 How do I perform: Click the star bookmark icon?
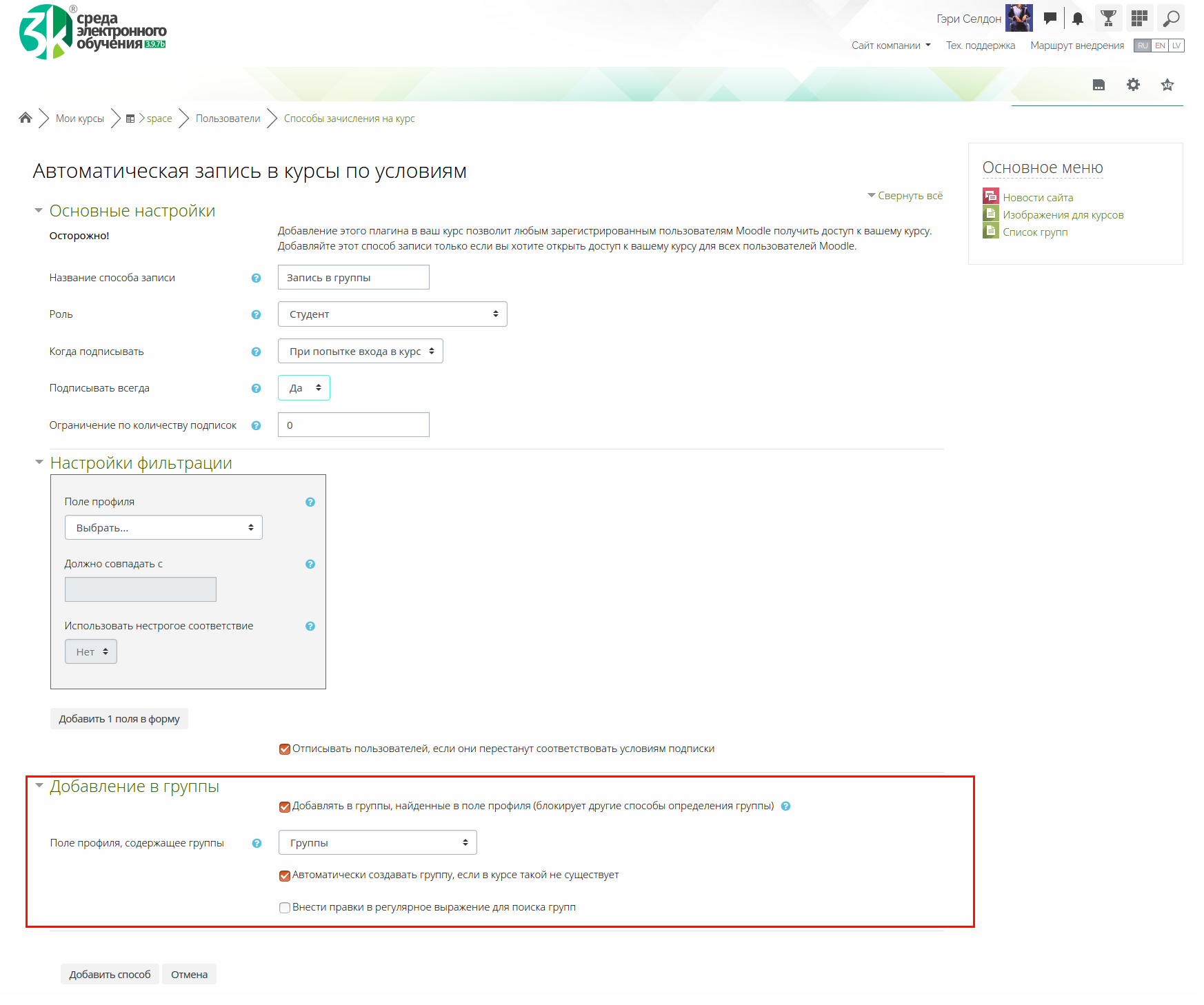click(1167, 85)
